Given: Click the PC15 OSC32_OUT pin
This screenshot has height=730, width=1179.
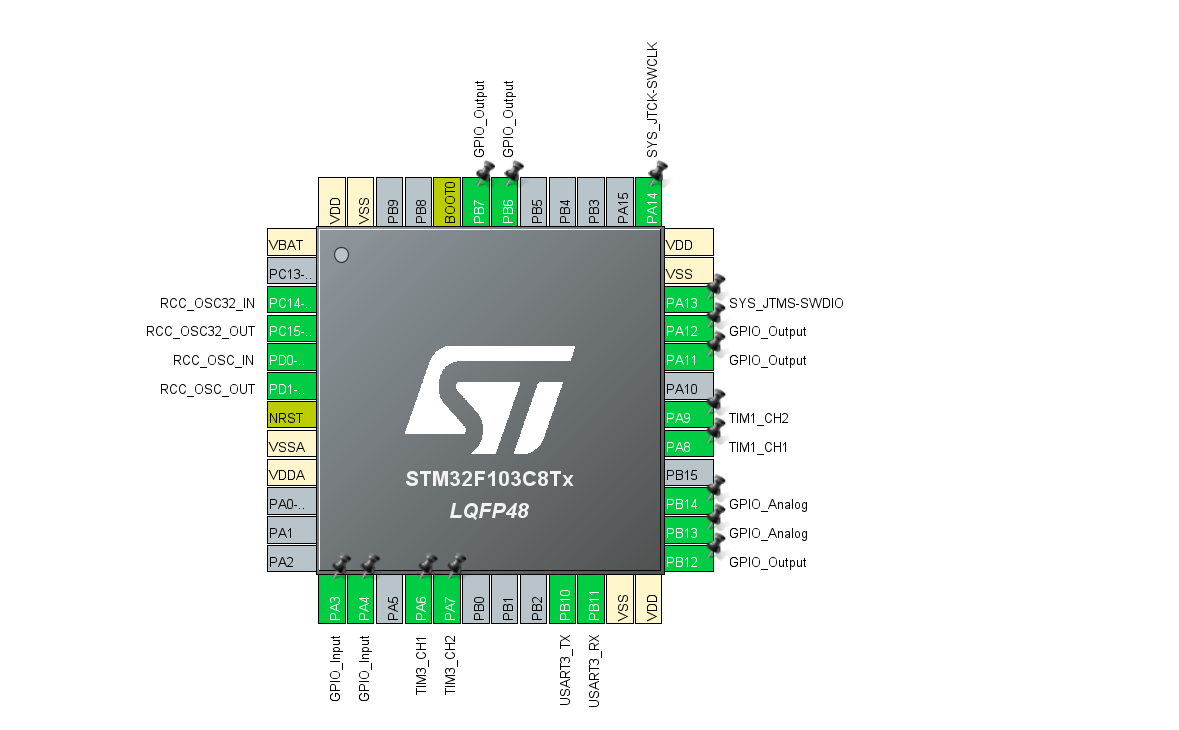Looking at the screenshot, I should pos(292,331).
